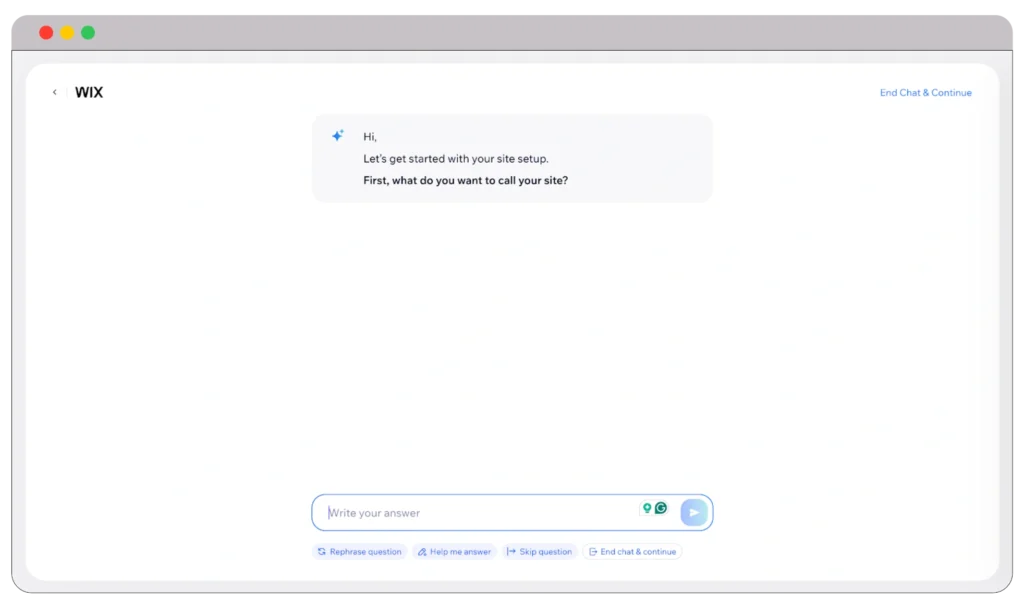Click the 'Hi,' greeting line in the chat
The image size is (1024, 601).
tap(370, 137)
